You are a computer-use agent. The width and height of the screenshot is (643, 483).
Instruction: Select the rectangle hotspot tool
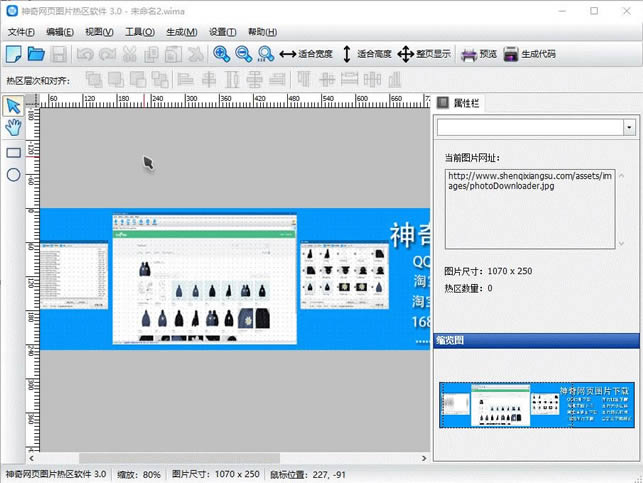click(14, 153)
